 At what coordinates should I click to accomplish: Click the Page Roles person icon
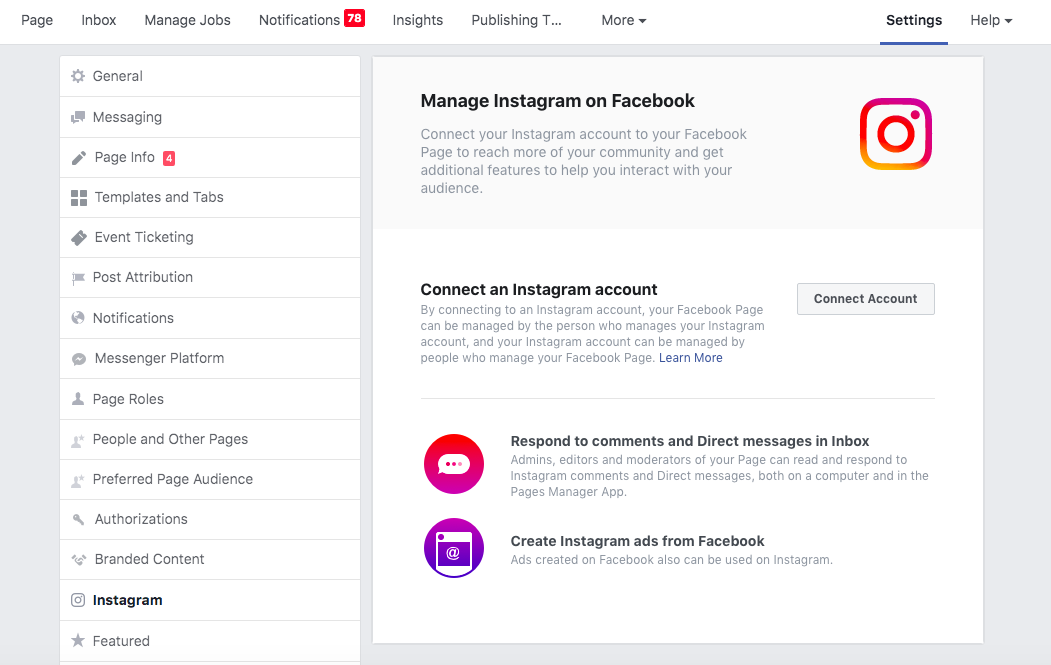click(x=78, y=399)
